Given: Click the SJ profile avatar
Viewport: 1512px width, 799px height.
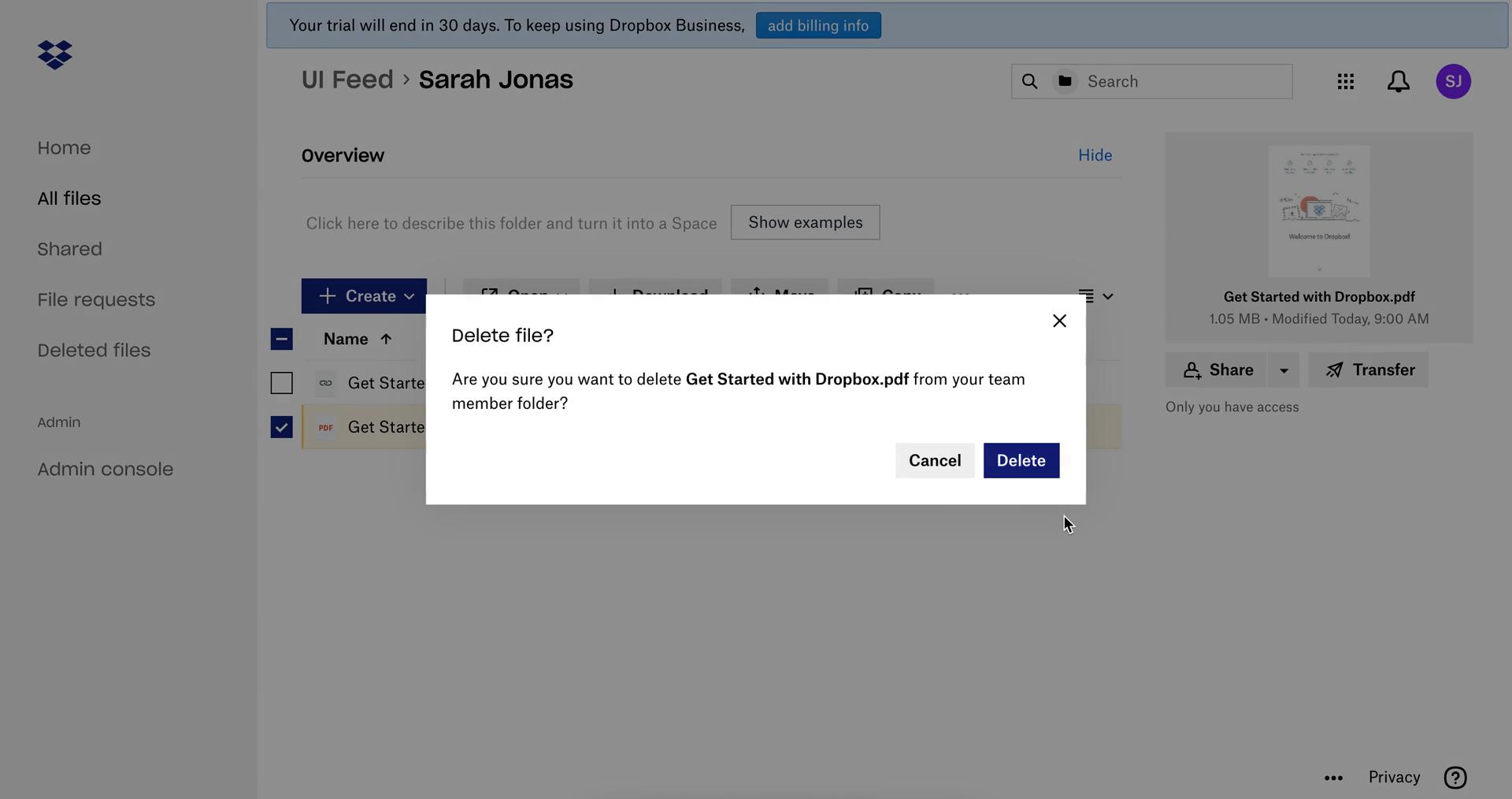Looking at the screenshot, I should pos(1454,81).
